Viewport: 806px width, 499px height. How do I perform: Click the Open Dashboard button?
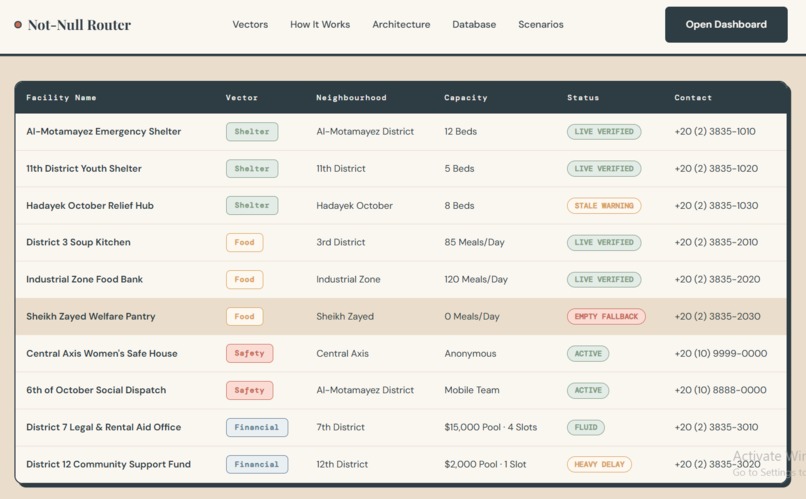click(x=726, y=25)
